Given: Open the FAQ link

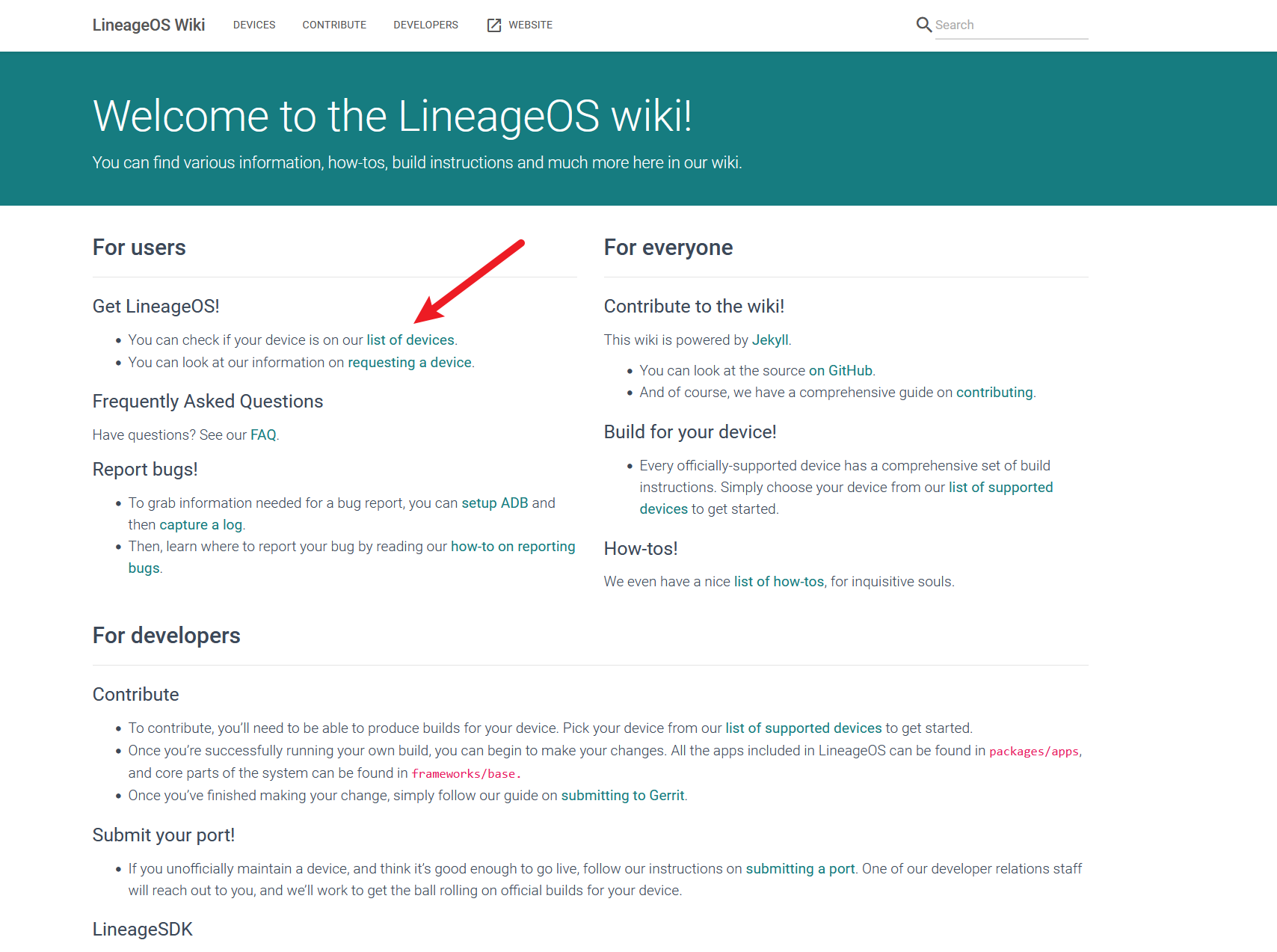Looking at the screenshot, I should pos(263,434).
